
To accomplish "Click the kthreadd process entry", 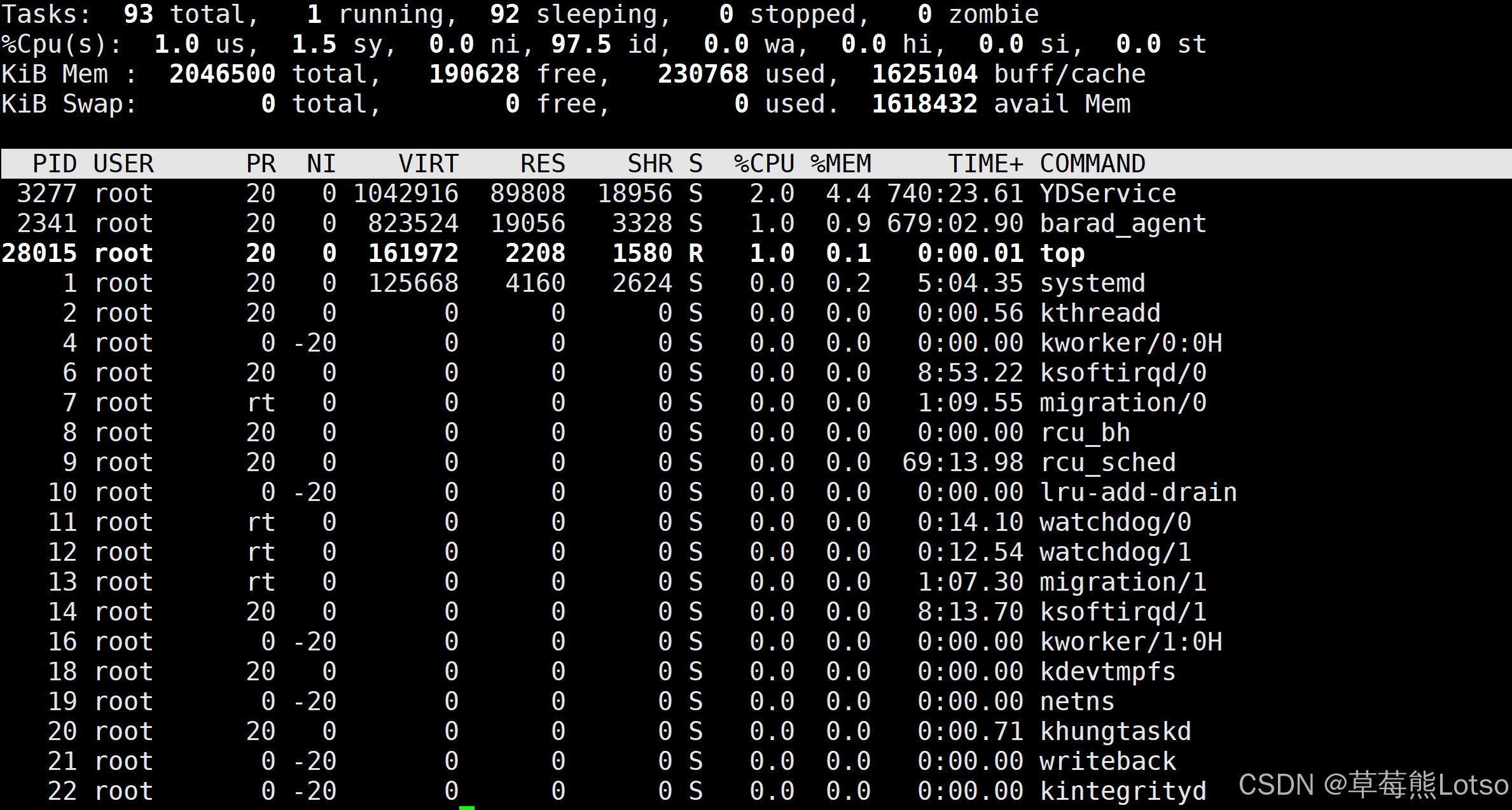I will (x=1100, y=313).
